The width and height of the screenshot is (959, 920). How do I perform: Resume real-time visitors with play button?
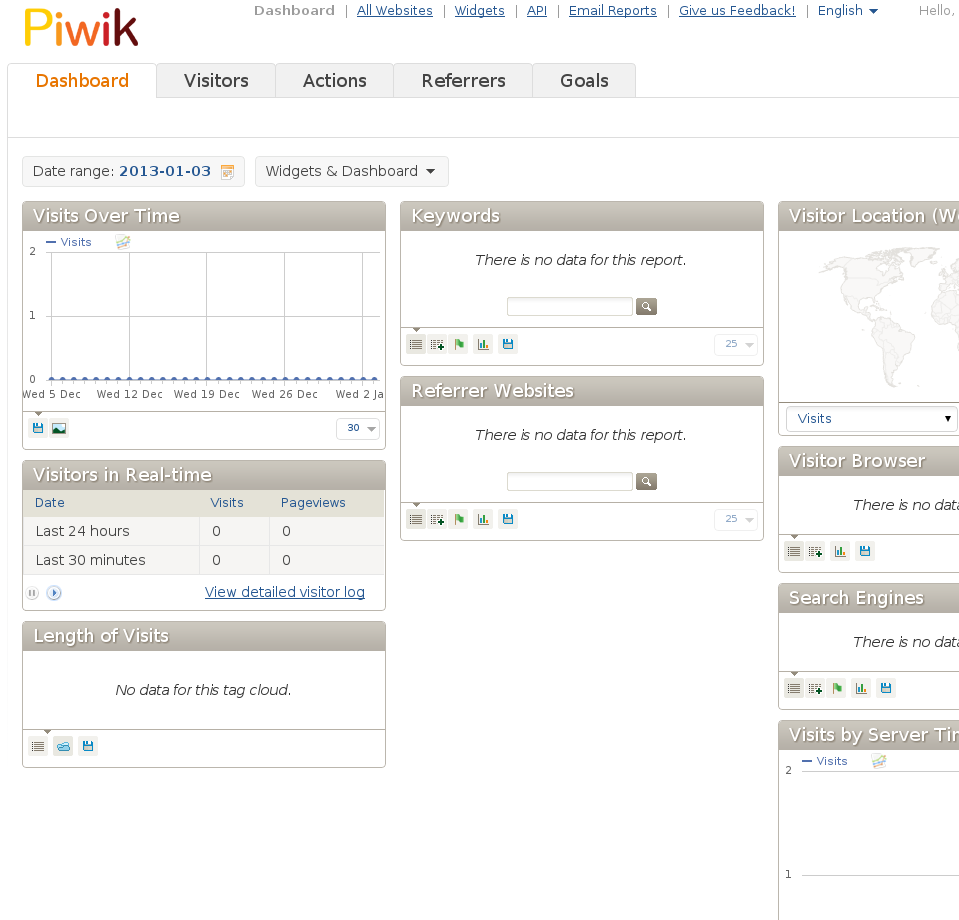[54, 593]
